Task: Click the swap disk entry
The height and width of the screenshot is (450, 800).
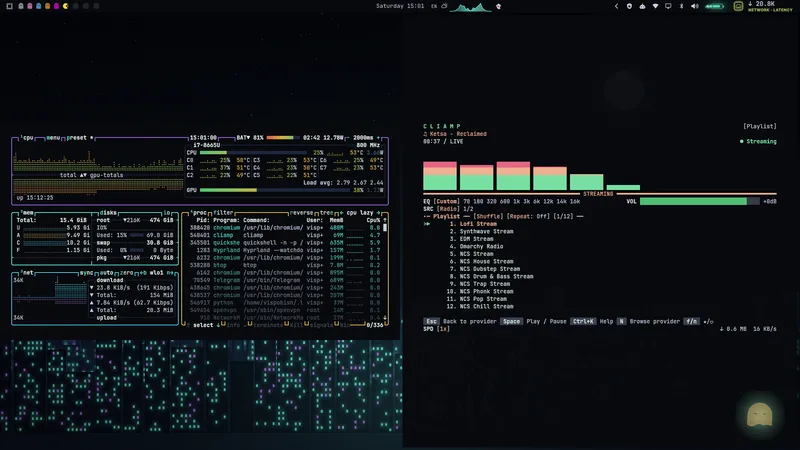Action: coord(135,243)
